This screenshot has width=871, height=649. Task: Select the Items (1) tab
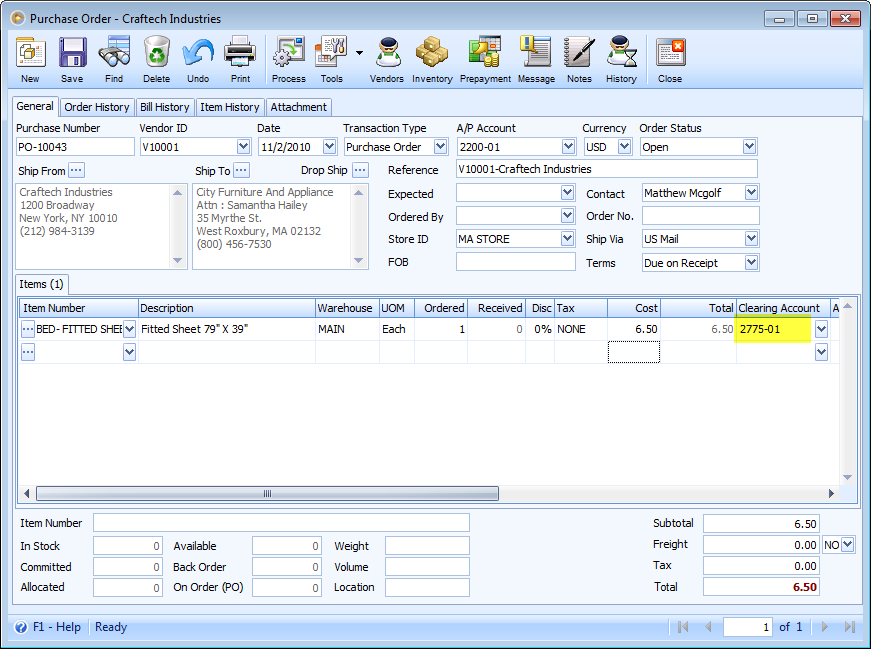click(x=41, y=284)
